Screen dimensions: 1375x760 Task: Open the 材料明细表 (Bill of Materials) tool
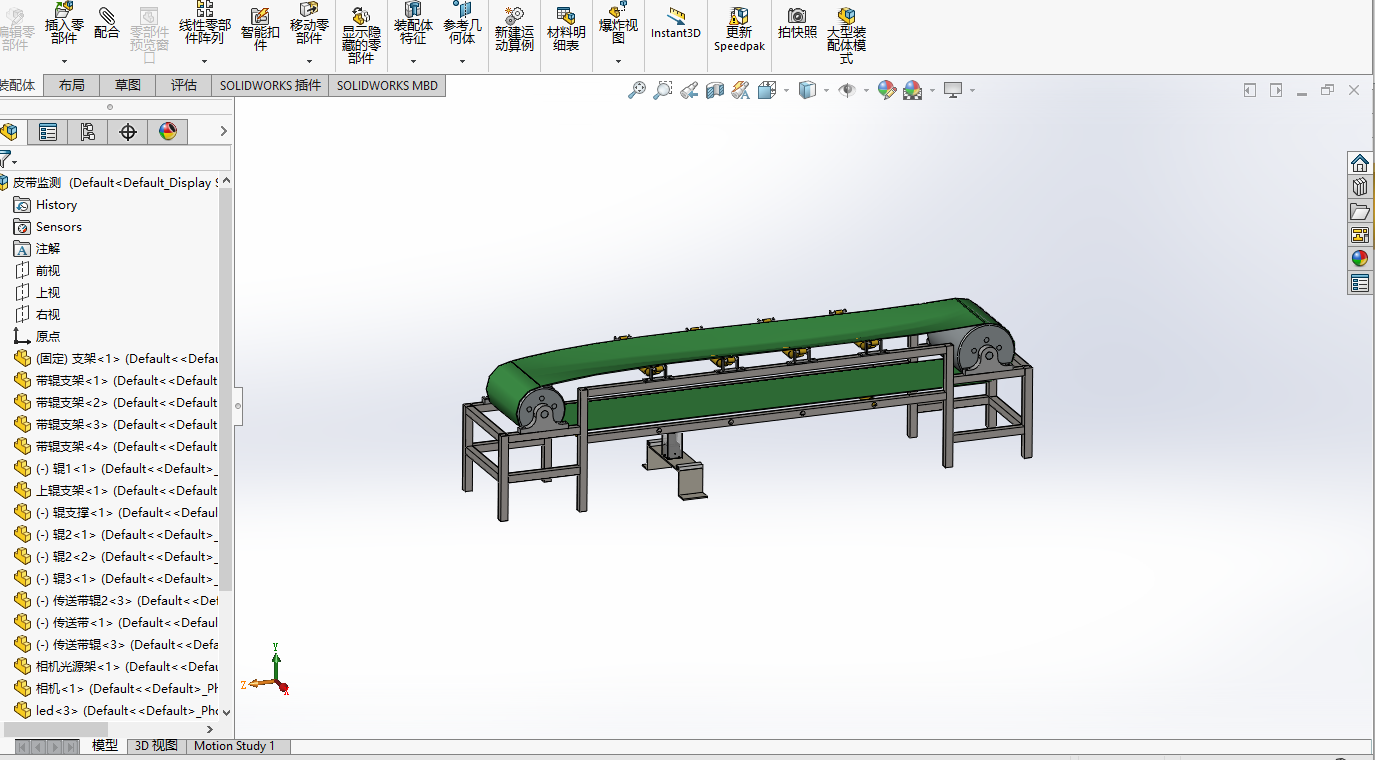tap(566, 29)
